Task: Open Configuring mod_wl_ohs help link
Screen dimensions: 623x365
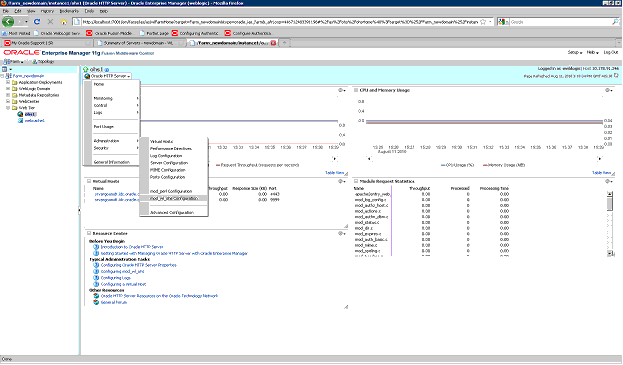Action: (x=122, y=272)
